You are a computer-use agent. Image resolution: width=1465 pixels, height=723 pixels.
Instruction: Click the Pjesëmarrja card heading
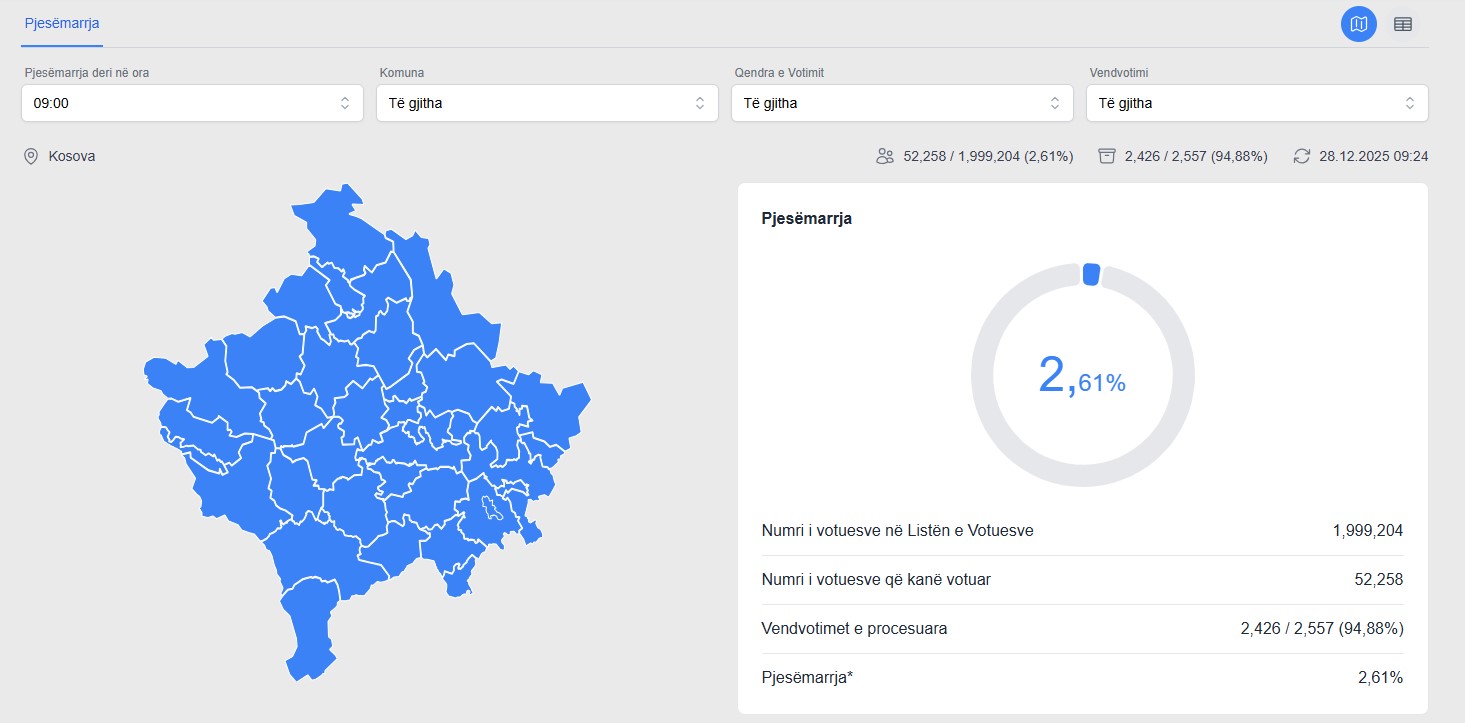807,218
